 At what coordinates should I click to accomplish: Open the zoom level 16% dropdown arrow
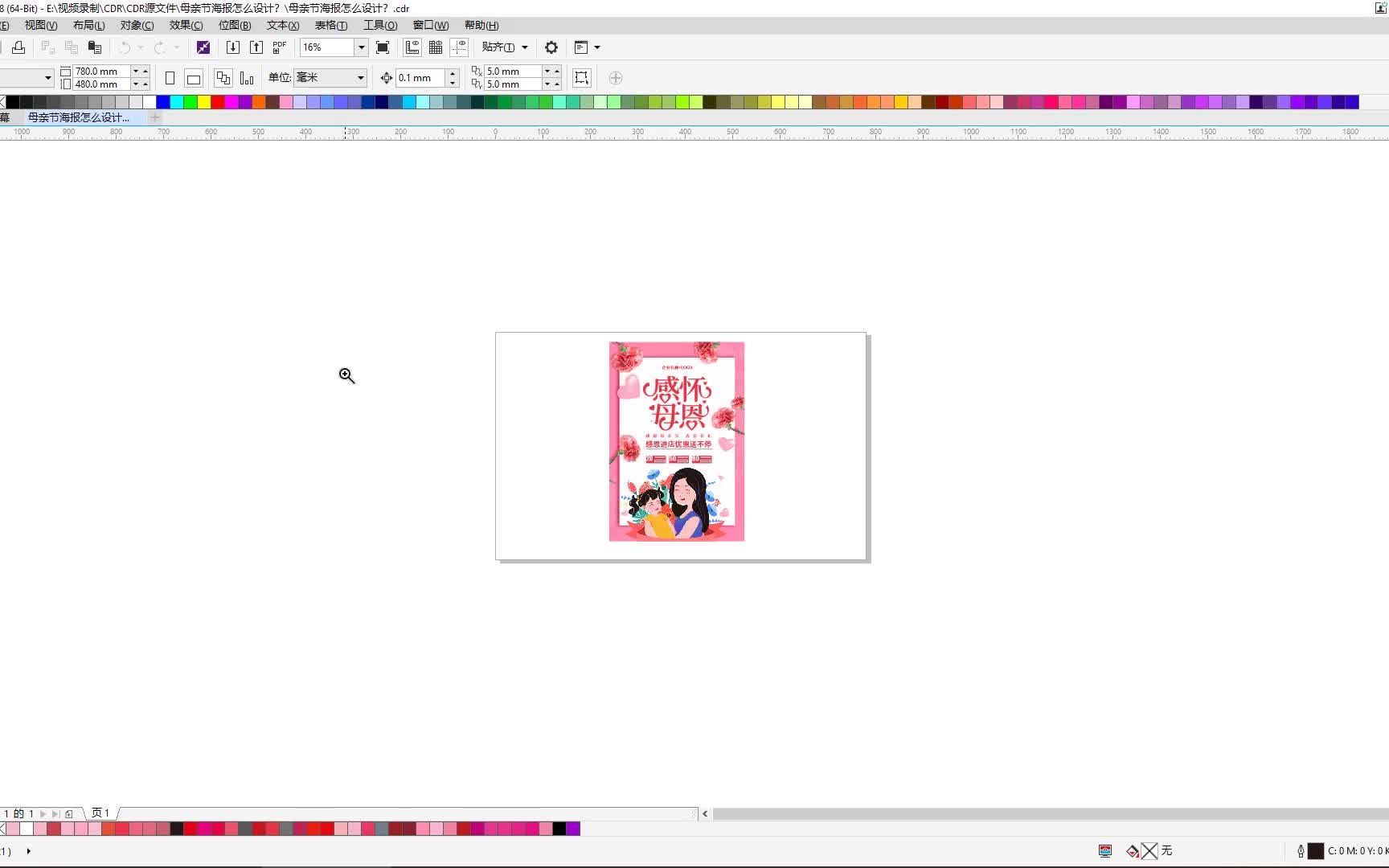(x=362, y=47)
